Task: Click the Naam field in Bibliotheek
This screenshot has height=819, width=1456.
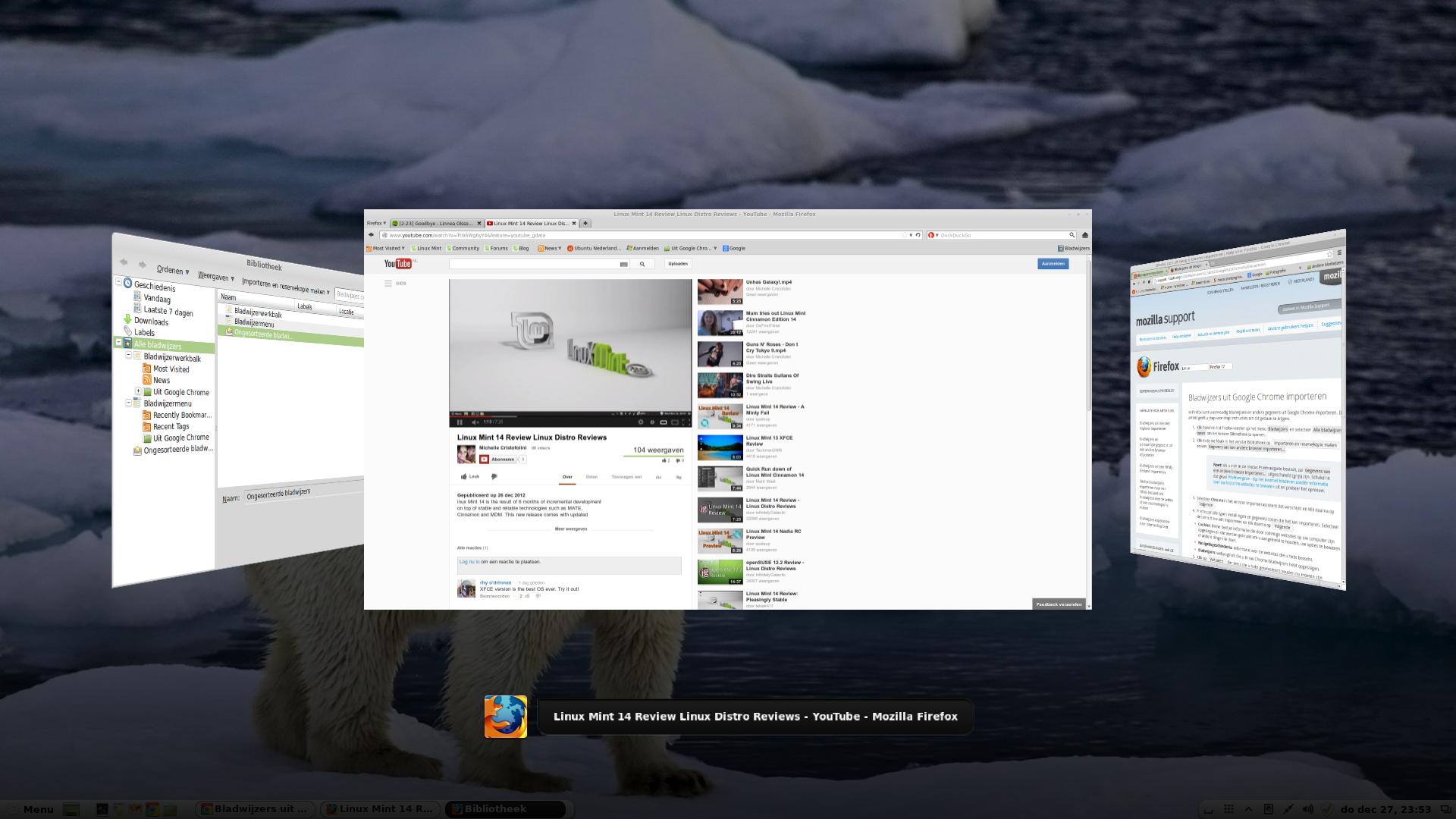Action: (303, 492)
